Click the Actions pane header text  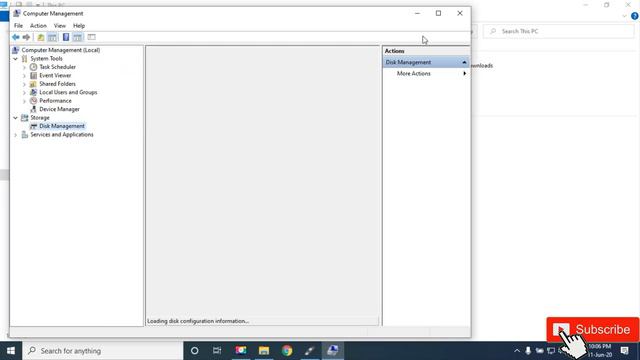[x=394, y=51]
